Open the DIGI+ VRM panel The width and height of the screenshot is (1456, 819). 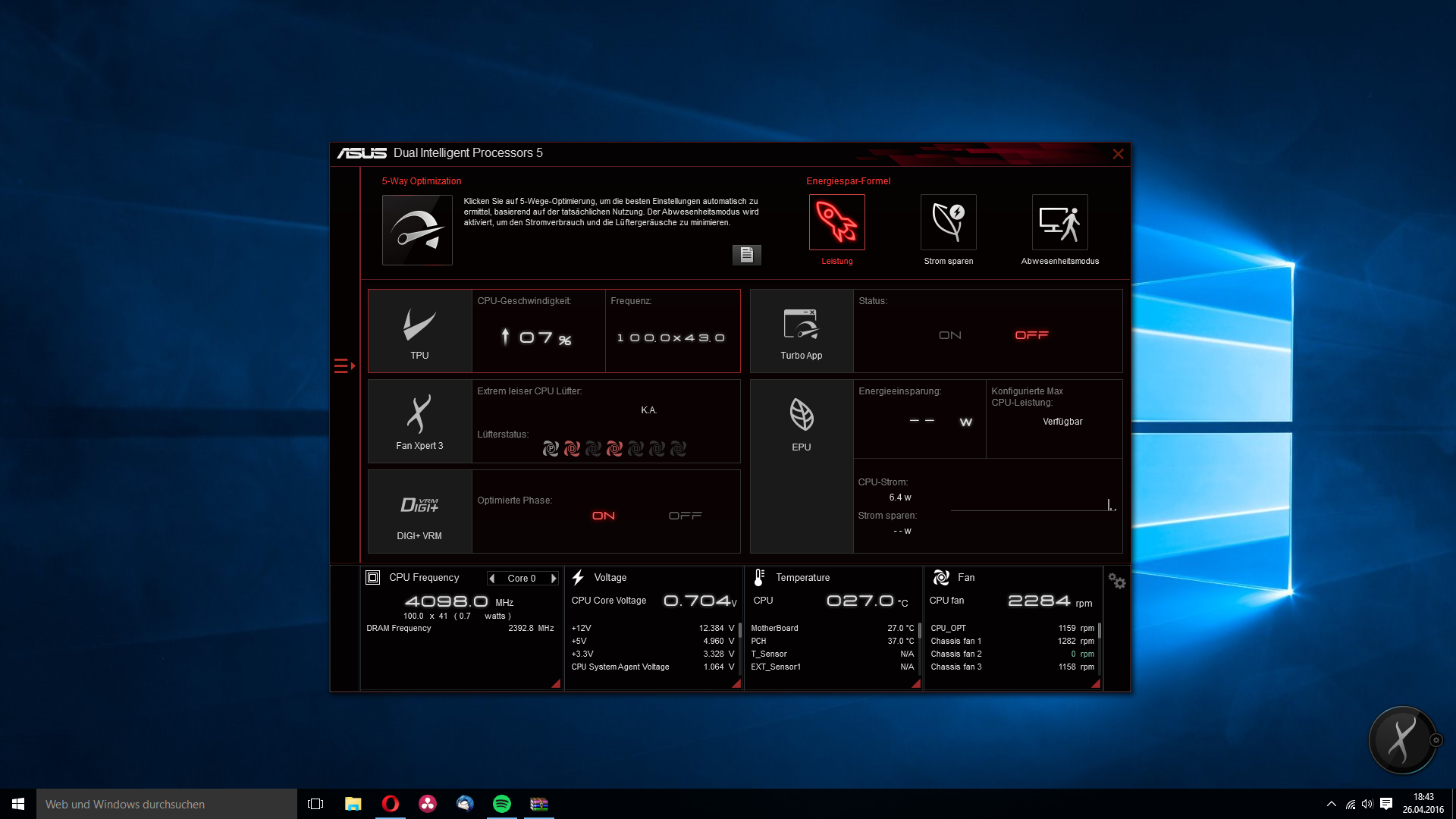(x=419, y=512)
